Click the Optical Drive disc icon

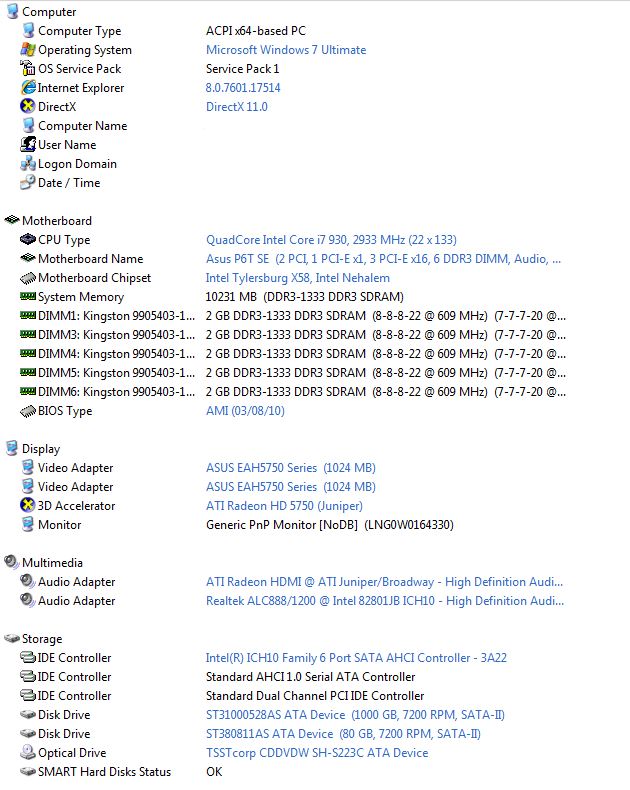(28, 752)
